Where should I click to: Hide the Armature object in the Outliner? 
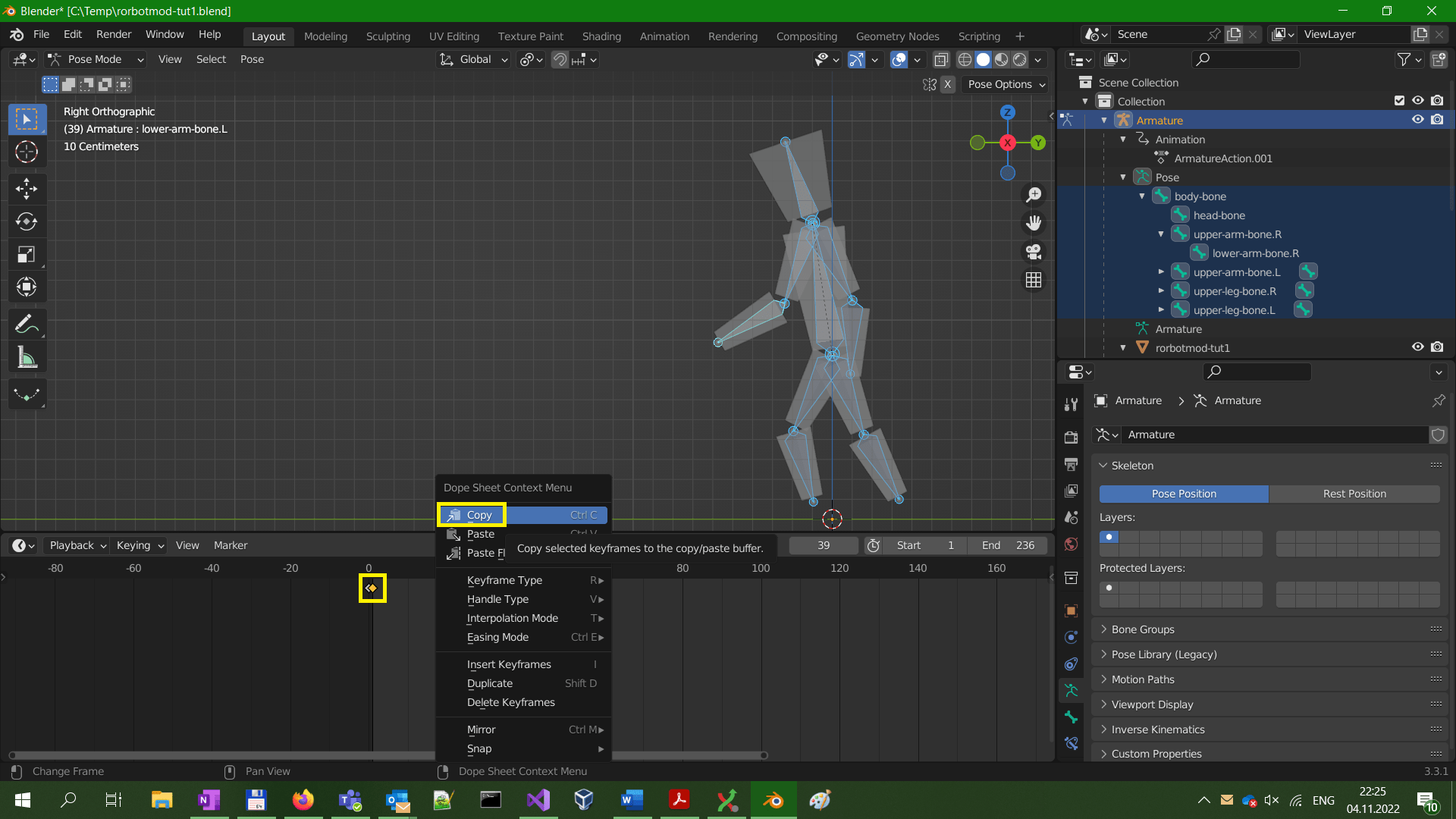click(x=1417, y=120)
